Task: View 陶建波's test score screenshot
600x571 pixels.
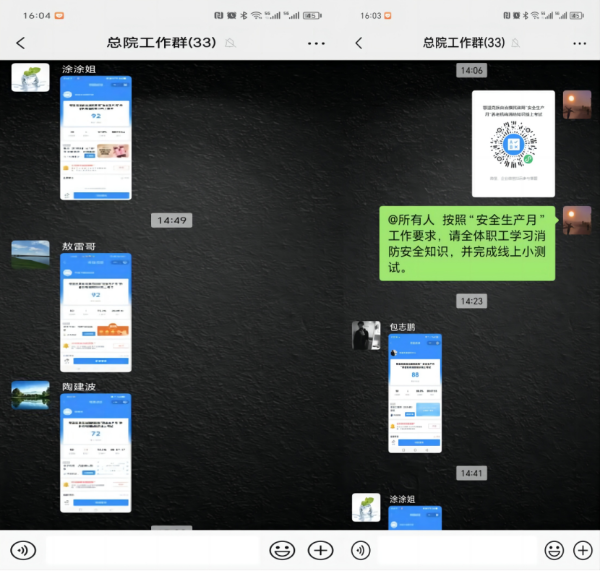Action: [x=96, y=455]
